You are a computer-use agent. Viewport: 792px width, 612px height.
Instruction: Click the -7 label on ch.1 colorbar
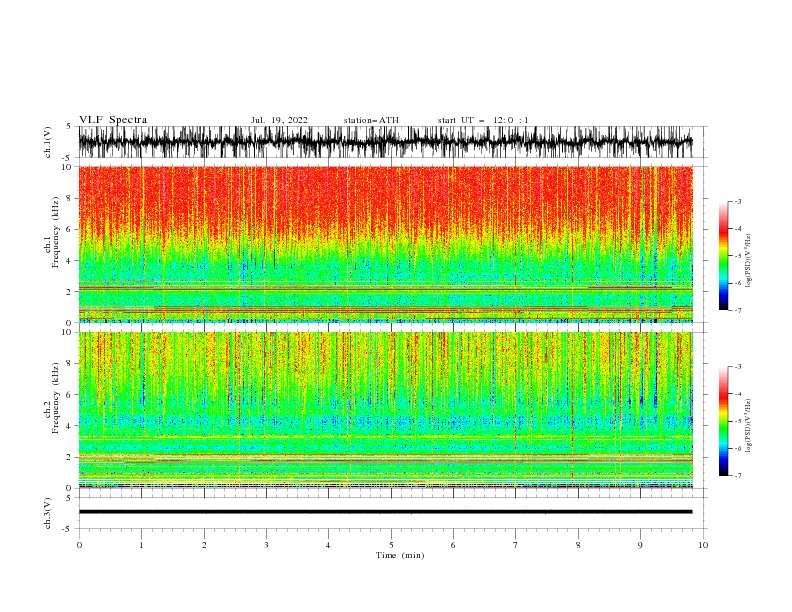(x=738, y=310)
